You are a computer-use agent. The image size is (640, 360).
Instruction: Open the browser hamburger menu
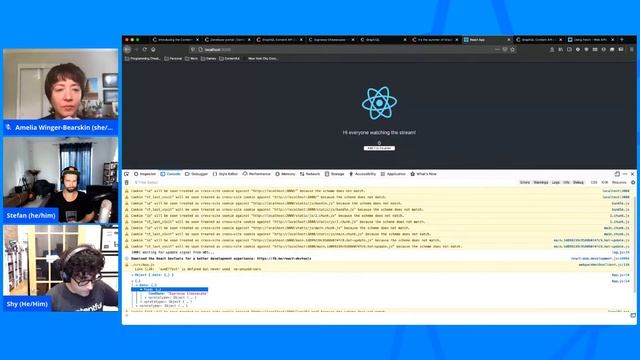click(x=632, y=49)
